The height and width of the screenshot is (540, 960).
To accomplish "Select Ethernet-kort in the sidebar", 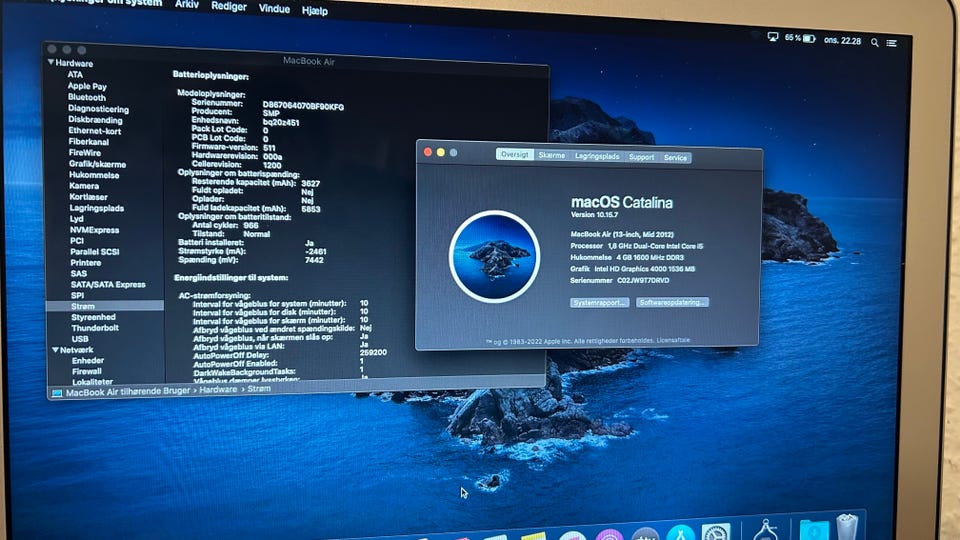I will click(x=94, y=130).
